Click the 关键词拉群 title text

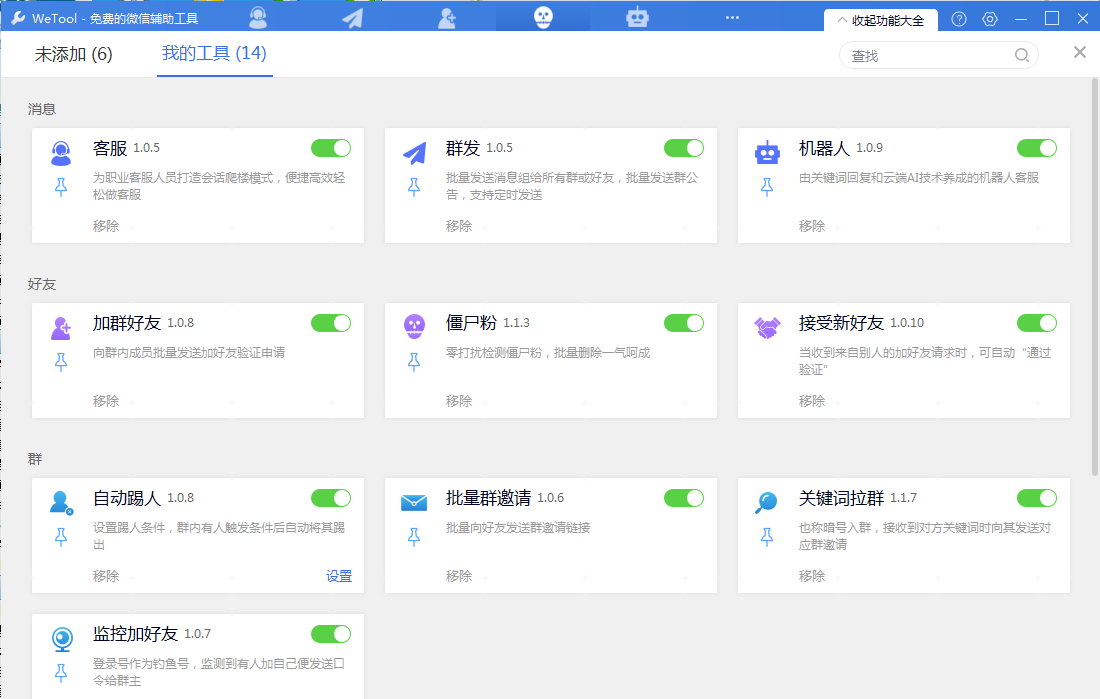coord(841,498)
